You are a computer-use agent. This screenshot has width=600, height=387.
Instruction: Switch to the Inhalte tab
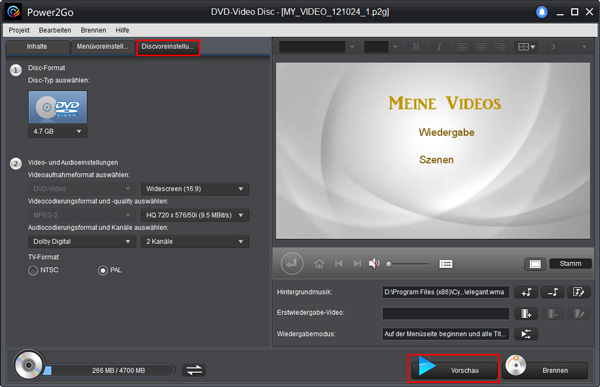pyautogui.click(x=37, y=47)
